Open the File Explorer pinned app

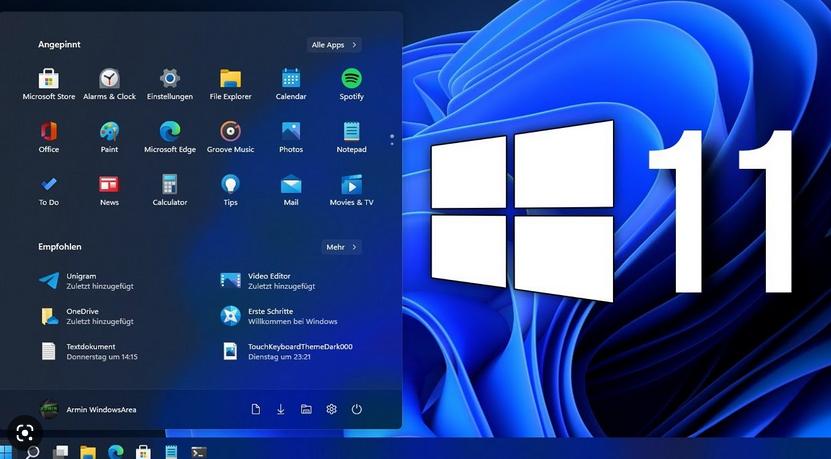tap(231, 85)
